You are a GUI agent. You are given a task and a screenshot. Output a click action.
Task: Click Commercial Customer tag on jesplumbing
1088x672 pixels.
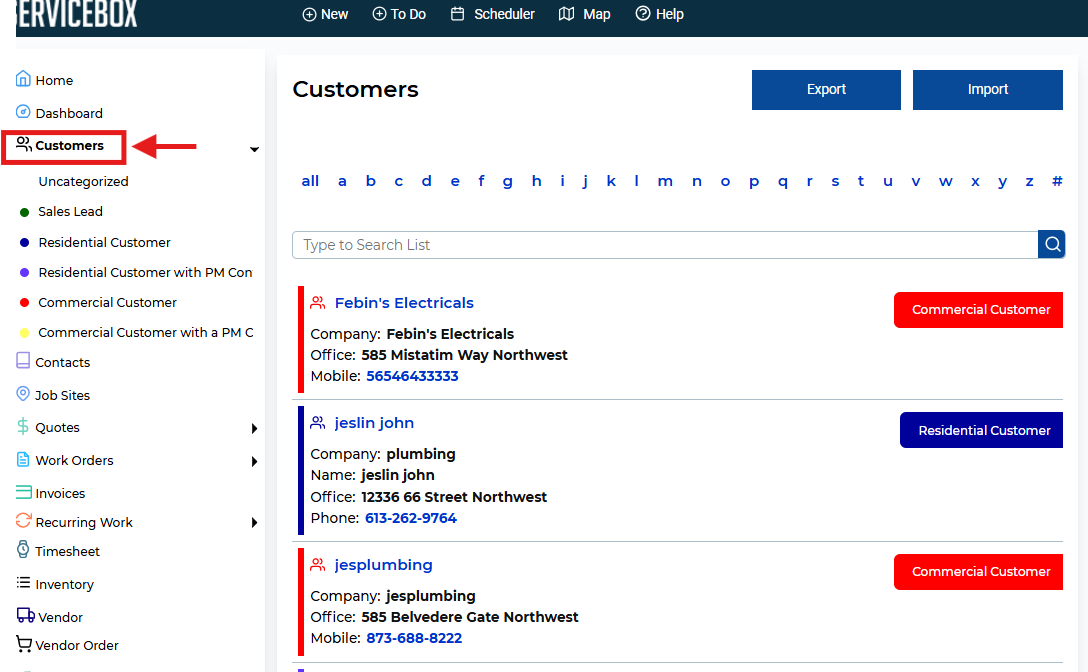[978, 571]
